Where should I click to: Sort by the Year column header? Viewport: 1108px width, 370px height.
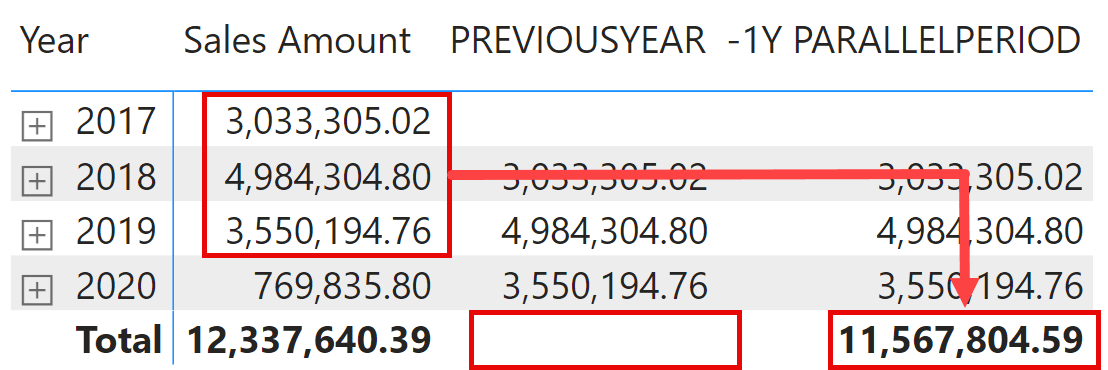[54, 40]
